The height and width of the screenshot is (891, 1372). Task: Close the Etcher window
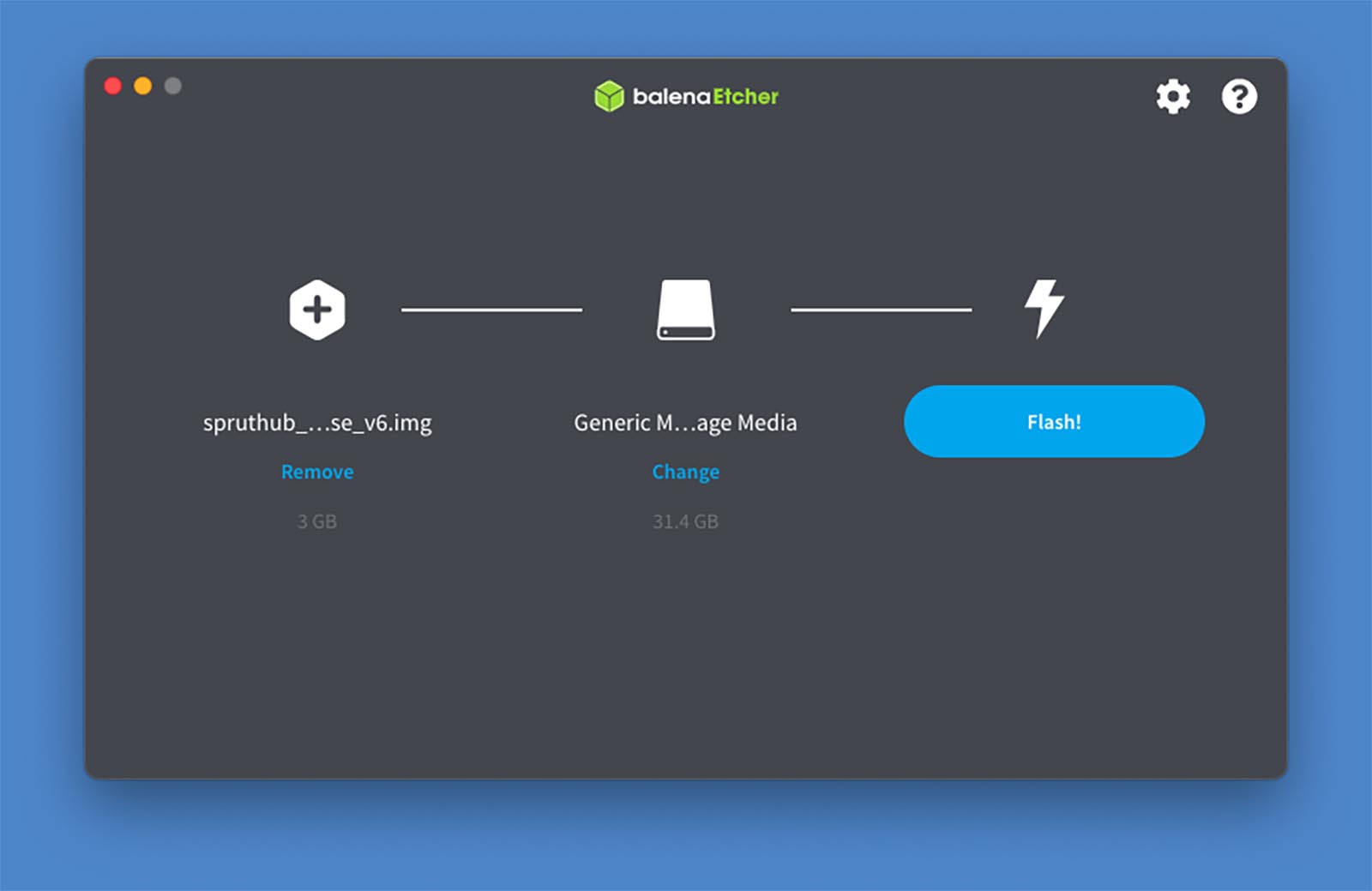pyautogui.click(x=112, y=86)
